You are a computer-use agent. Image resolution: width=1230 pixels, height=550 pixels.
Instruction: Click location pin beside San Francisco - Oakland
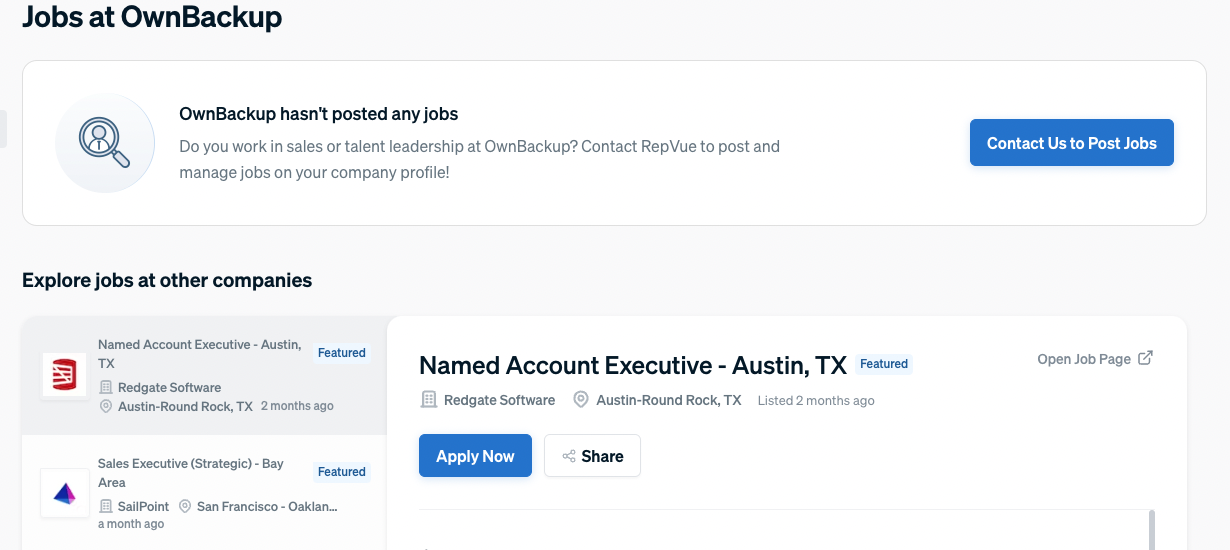tap(185, 506)
